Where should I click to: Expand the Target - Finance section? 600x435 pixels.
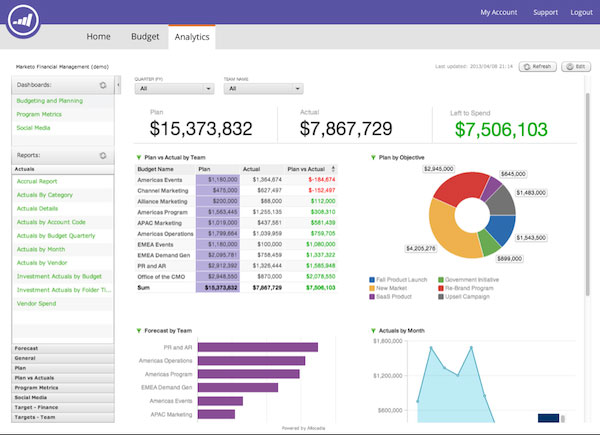click(63, 407)
